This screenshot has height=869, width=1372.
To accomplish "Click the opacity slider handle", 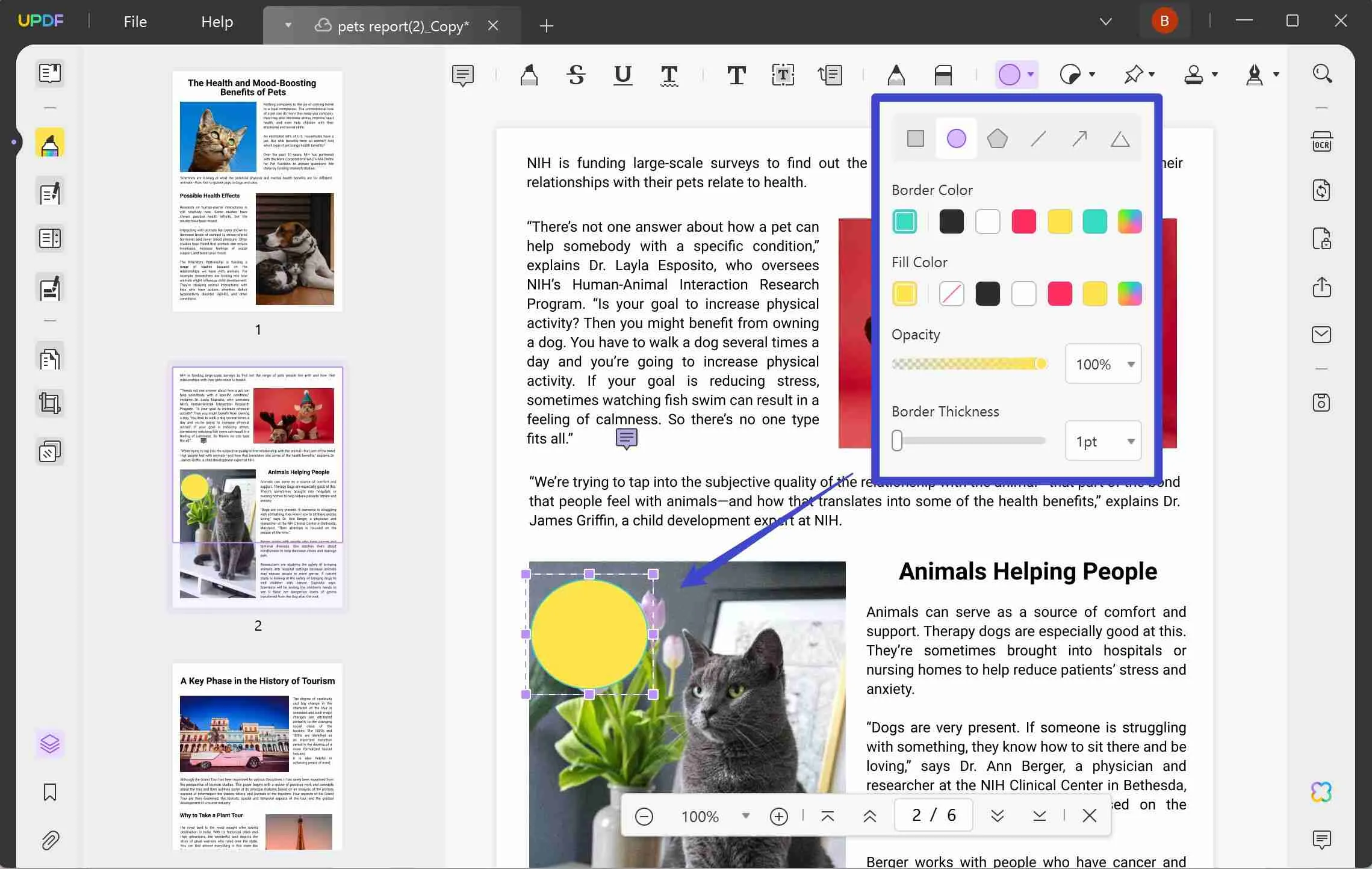I will (1041, 363).
